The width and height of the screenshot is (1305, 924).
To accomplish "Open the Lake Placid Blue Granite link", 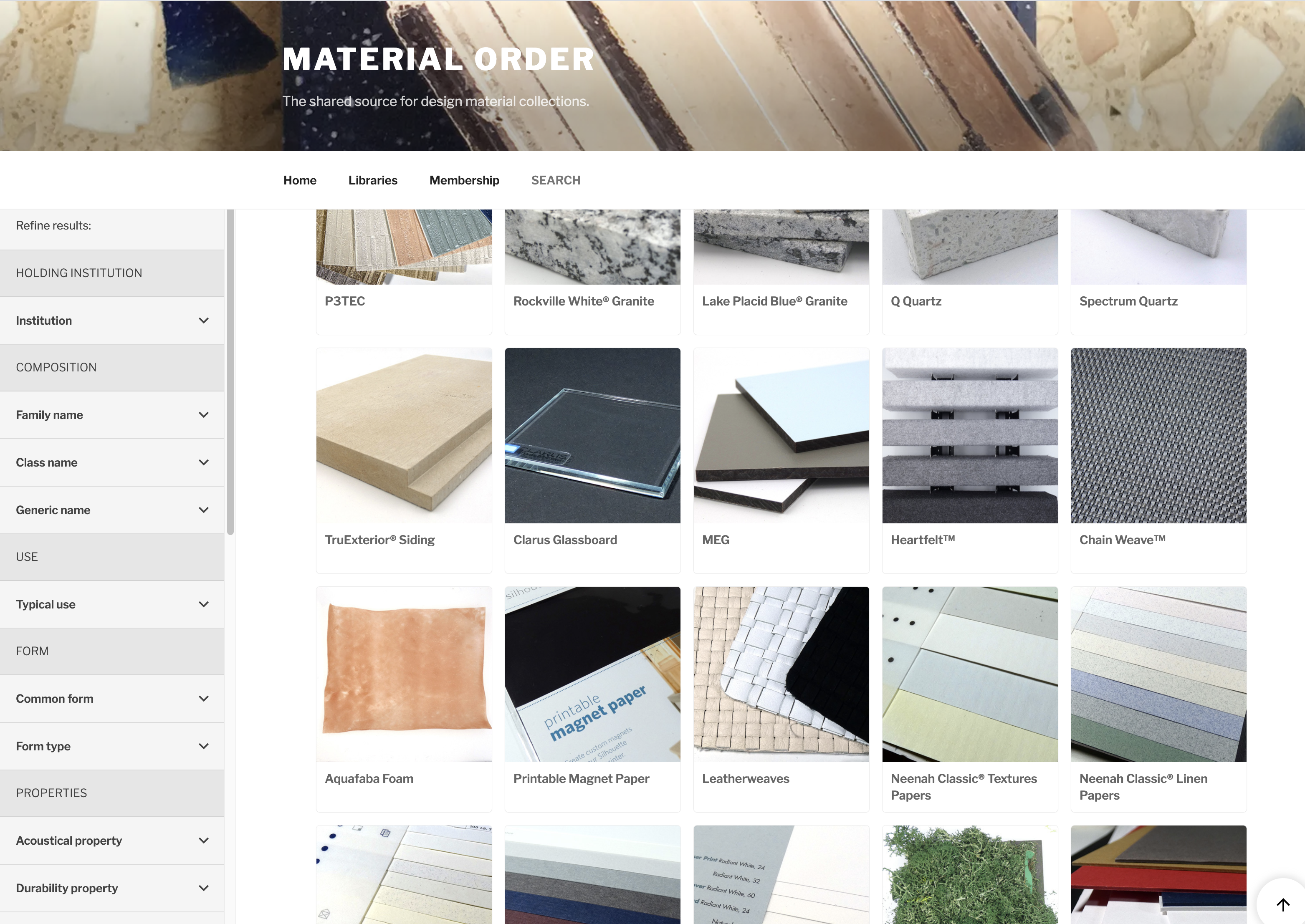I will coord(774,301).
